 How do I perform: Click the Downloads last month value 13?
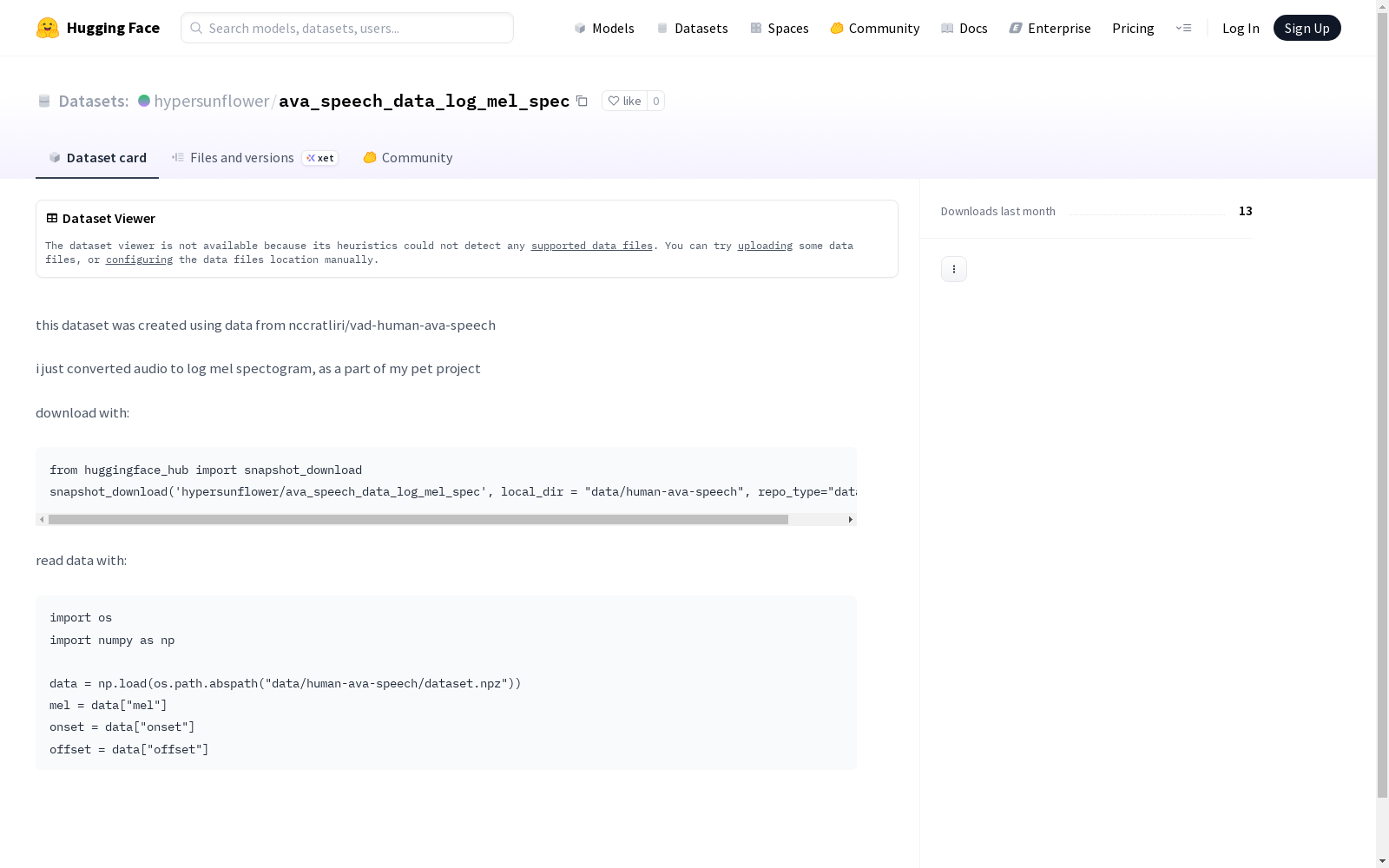tap(1245, 211)
